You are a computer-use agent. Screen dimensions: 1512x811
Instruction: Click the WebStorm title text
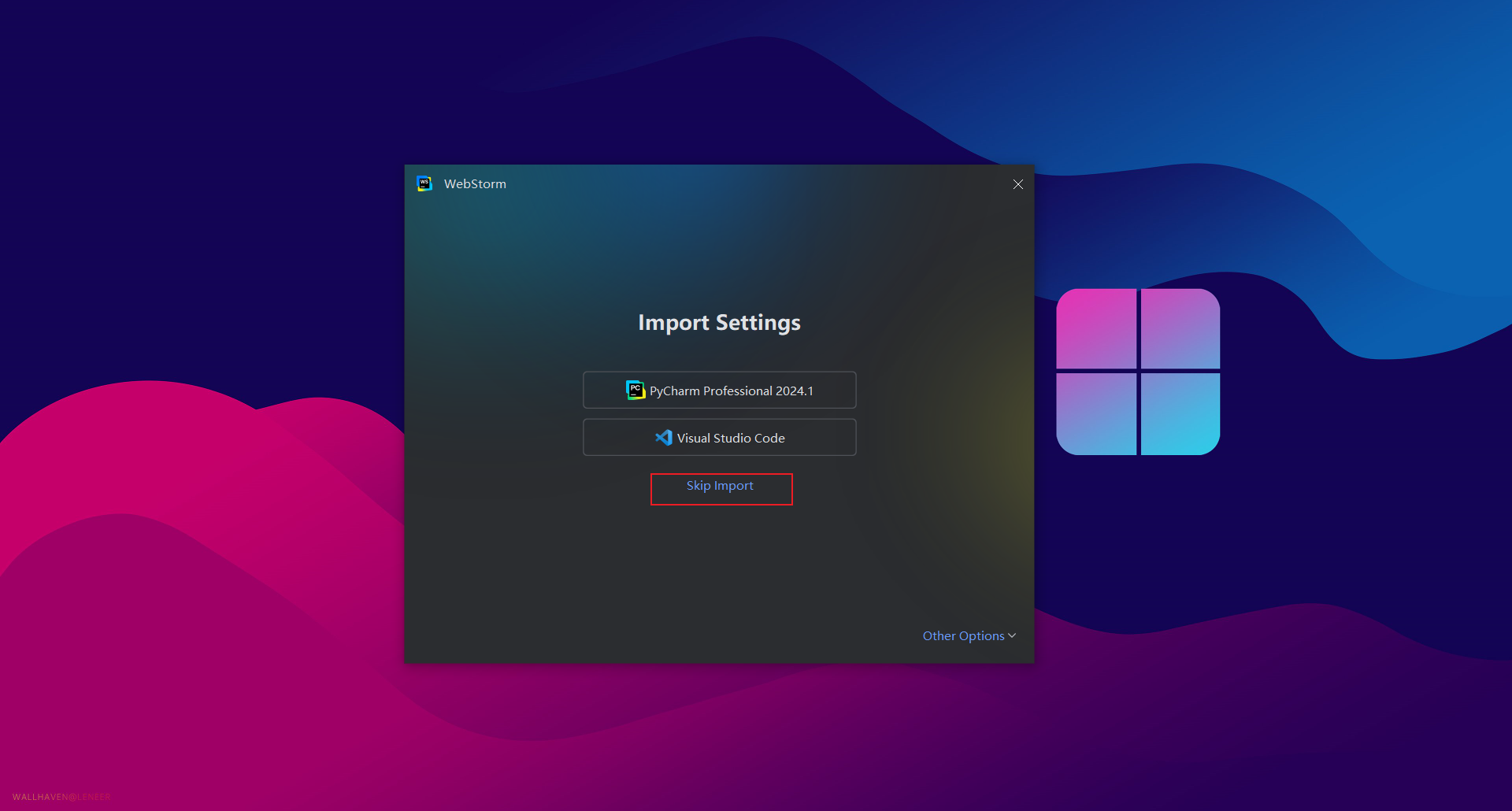(475, 184)
